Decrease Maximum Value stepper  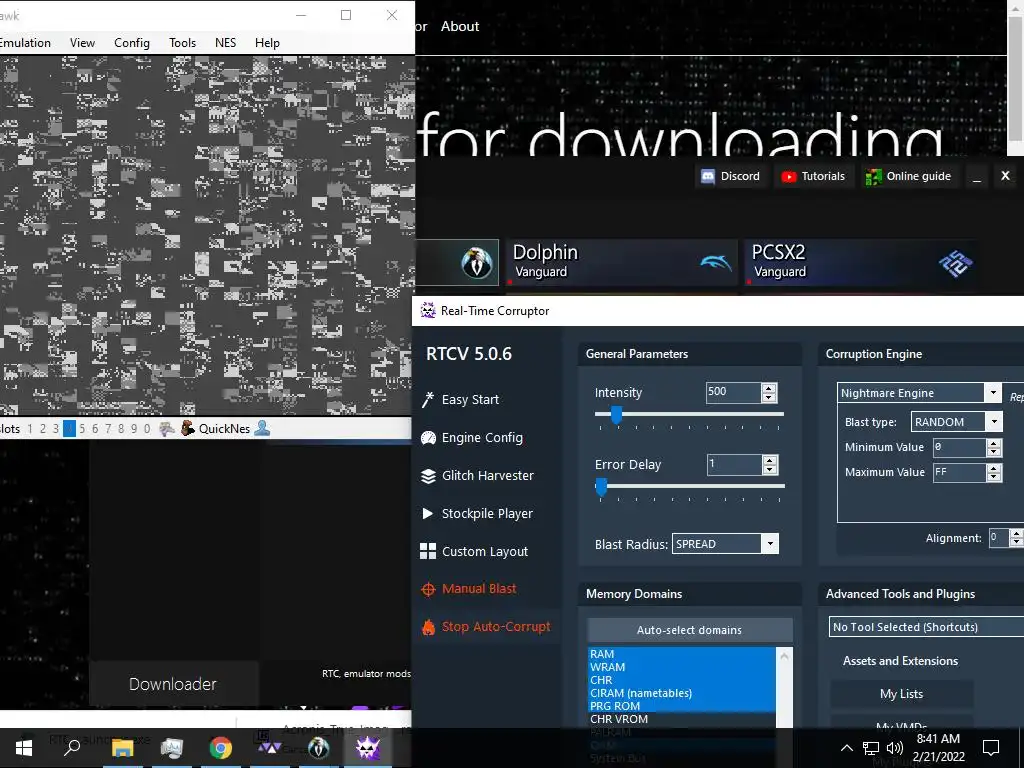993,477
